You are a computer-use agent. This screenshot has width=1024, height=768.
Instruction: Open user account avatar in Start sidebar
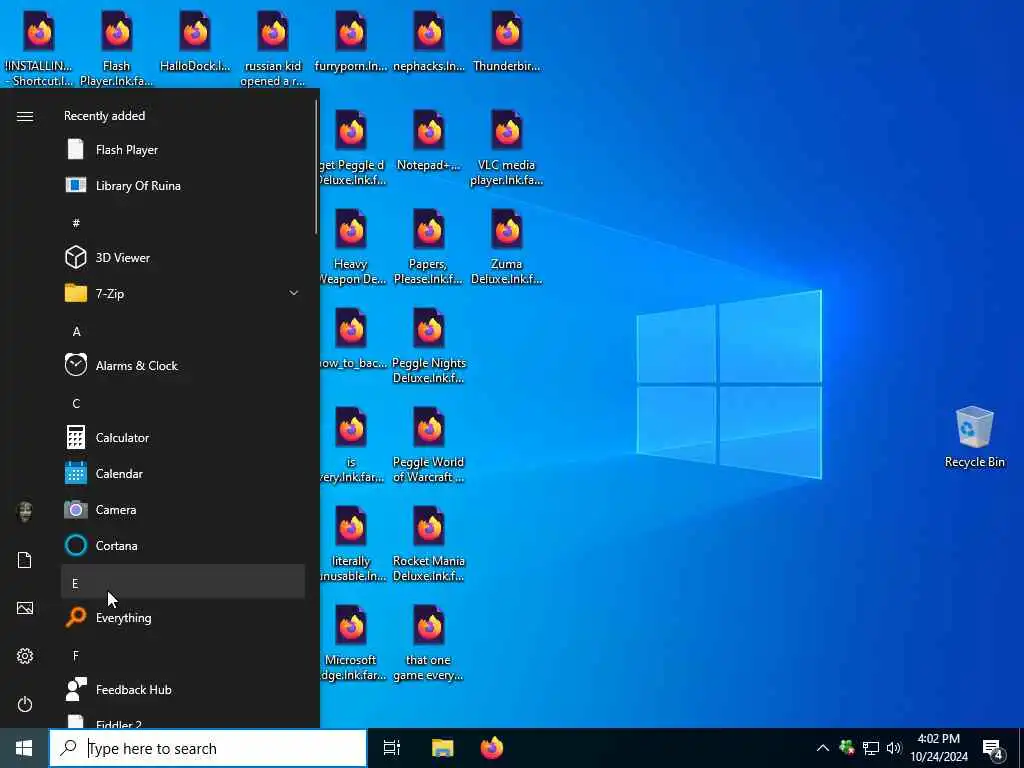pos(25,512)
